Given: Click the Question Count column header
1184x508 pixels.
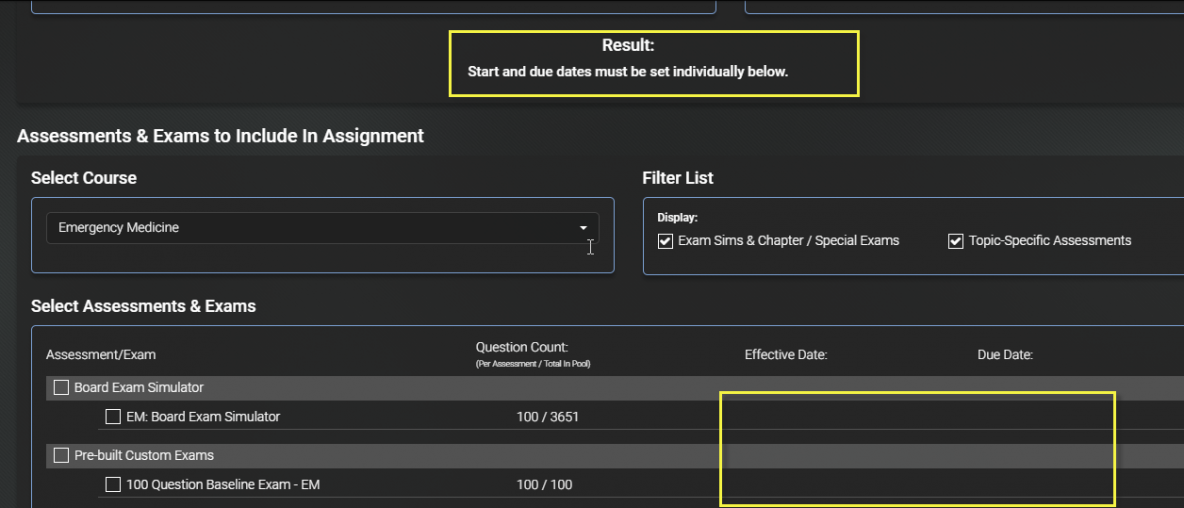Looking at the screenshot, I should tap(522, 348).
